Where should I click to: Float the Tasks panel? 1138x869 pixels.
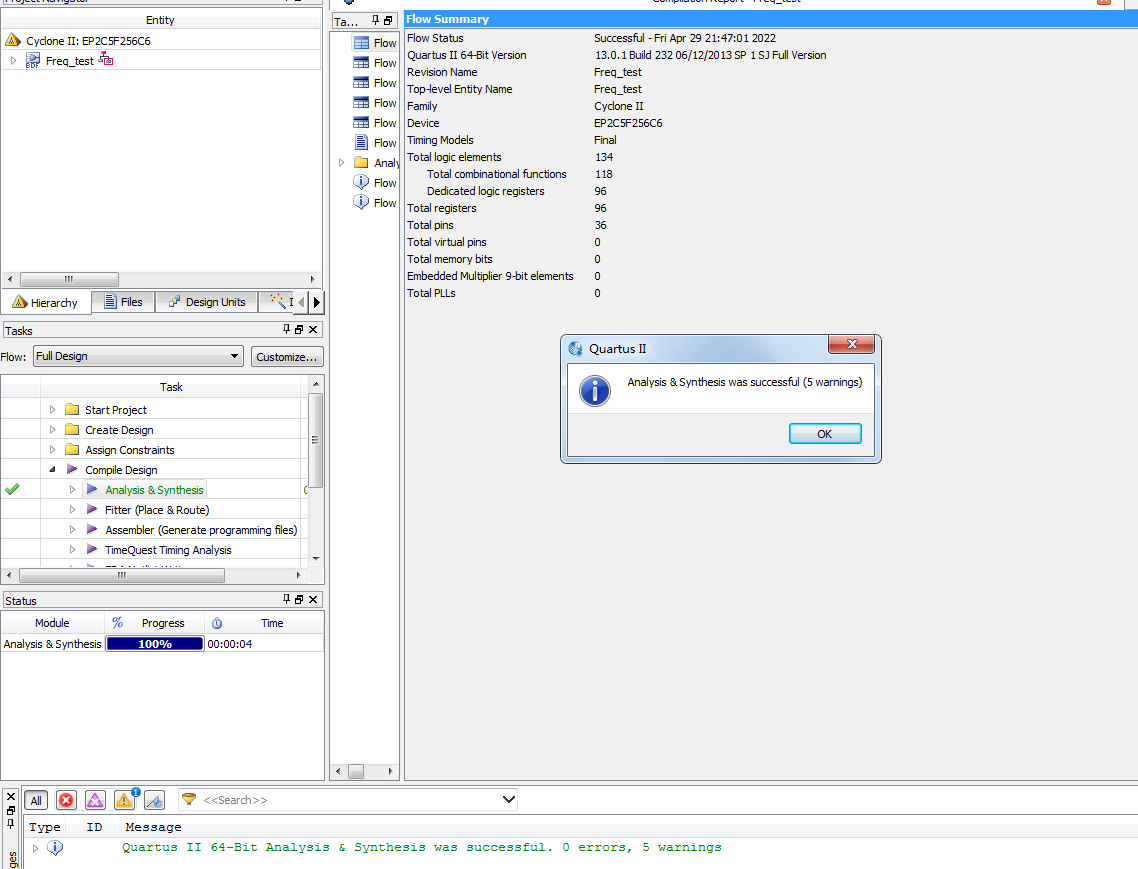(299, 329)
